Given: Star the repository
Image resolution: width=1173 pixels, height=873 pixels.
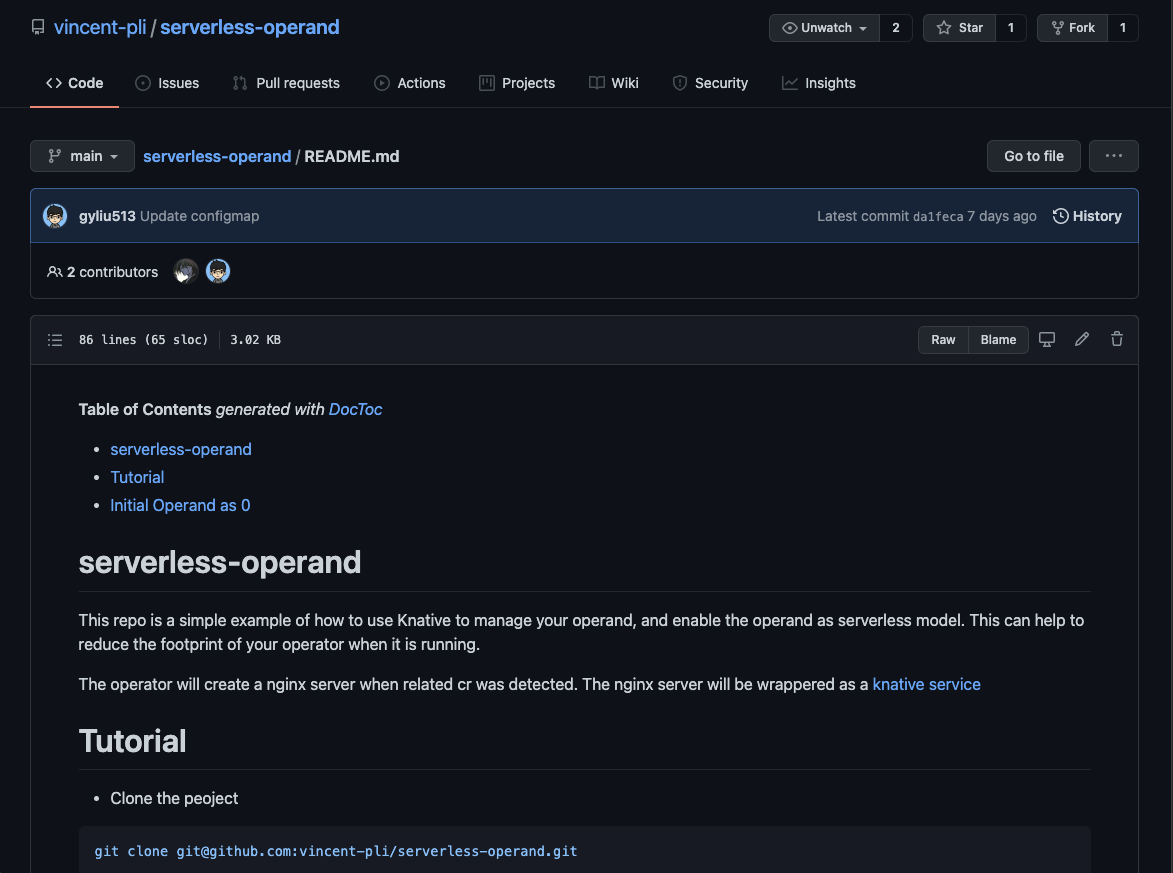Looking at the screenshot, I should tap(960, 28).
